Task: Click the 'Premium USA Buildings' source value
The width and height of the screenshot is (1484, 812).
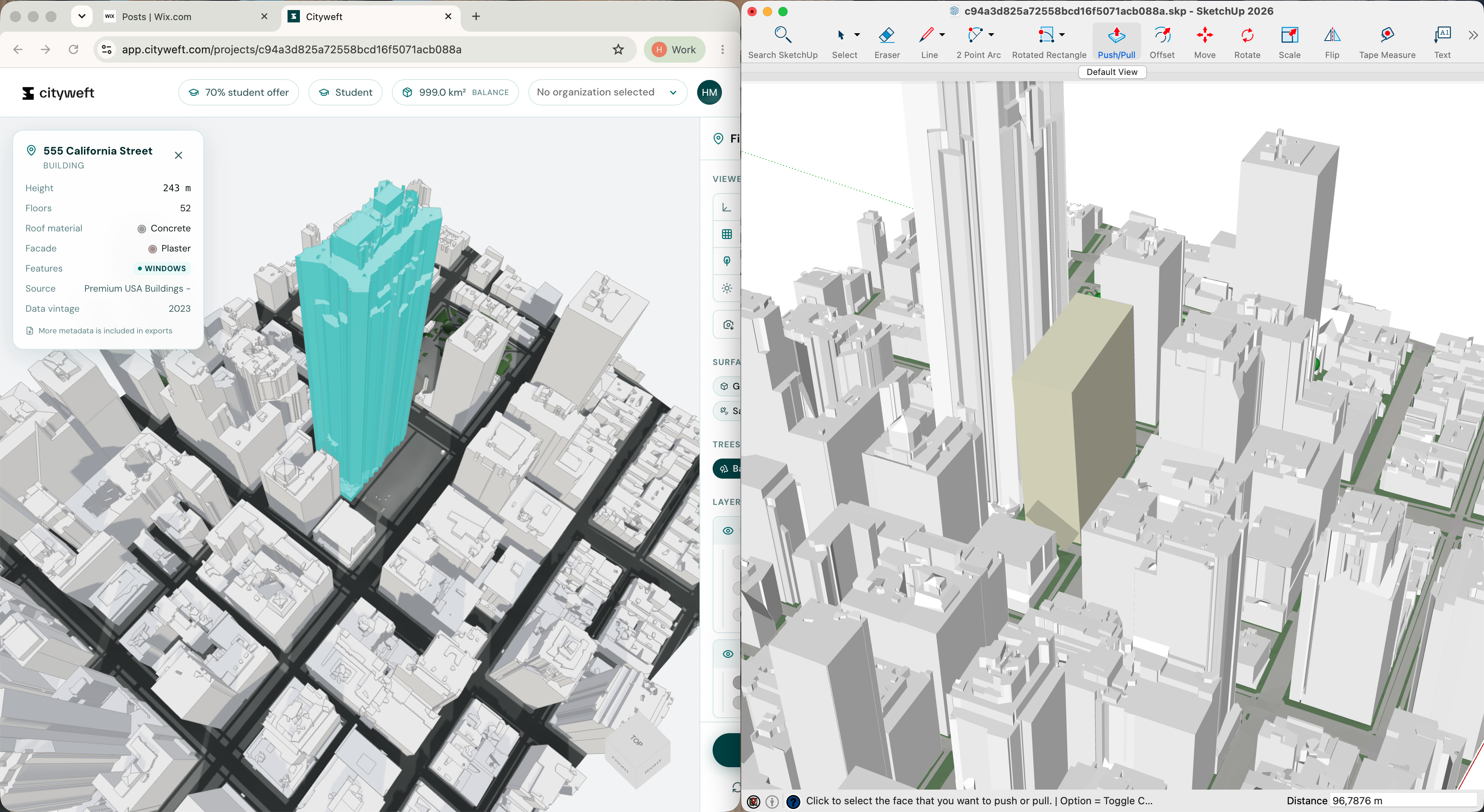Action: pos(137,289)
